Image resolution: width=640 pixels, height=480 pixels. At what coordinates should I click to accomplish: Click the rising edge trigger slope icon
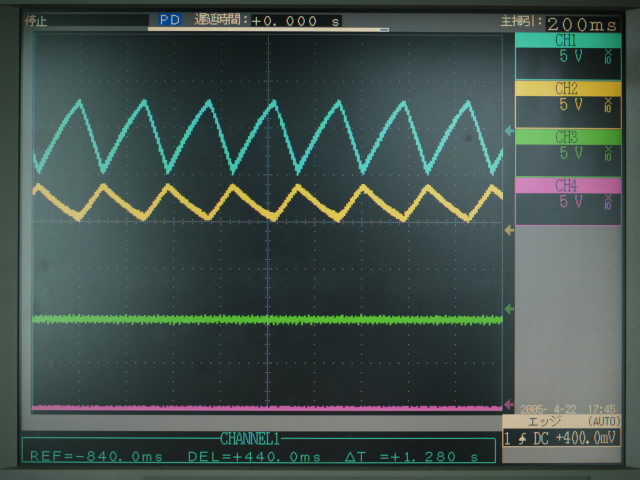point(522,439)
